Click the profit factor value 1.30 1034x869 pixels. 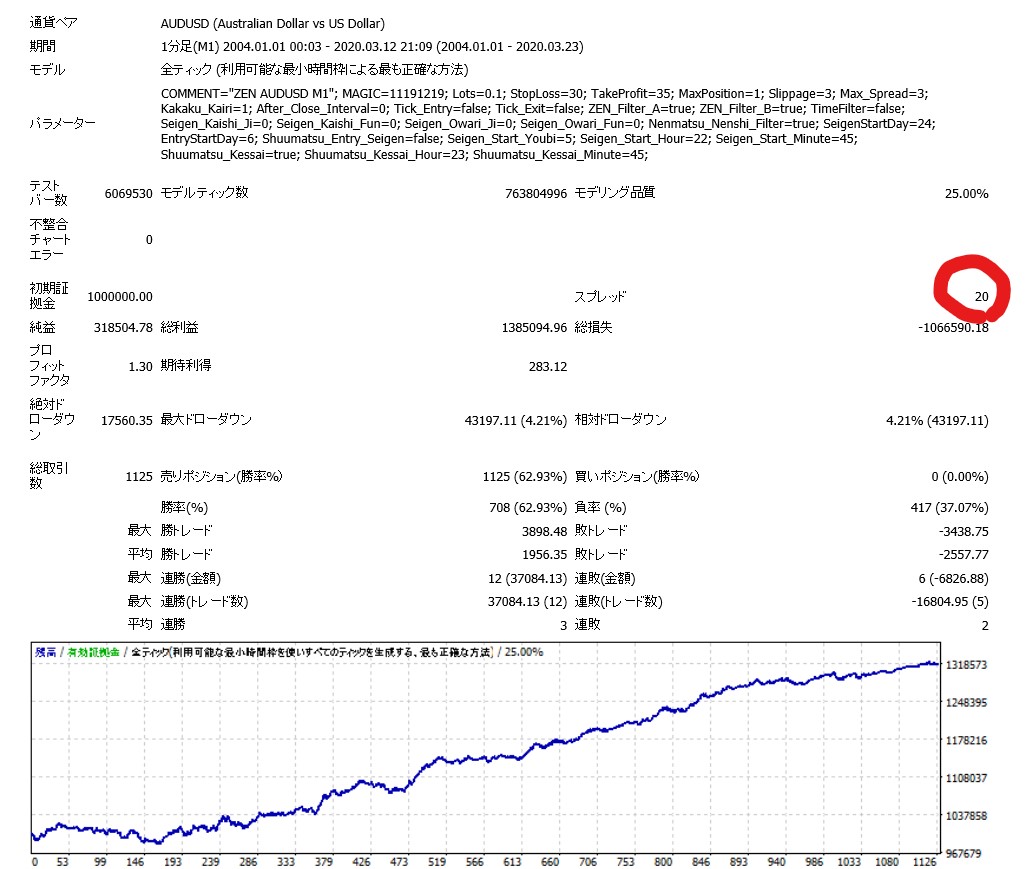click(139, 366)
